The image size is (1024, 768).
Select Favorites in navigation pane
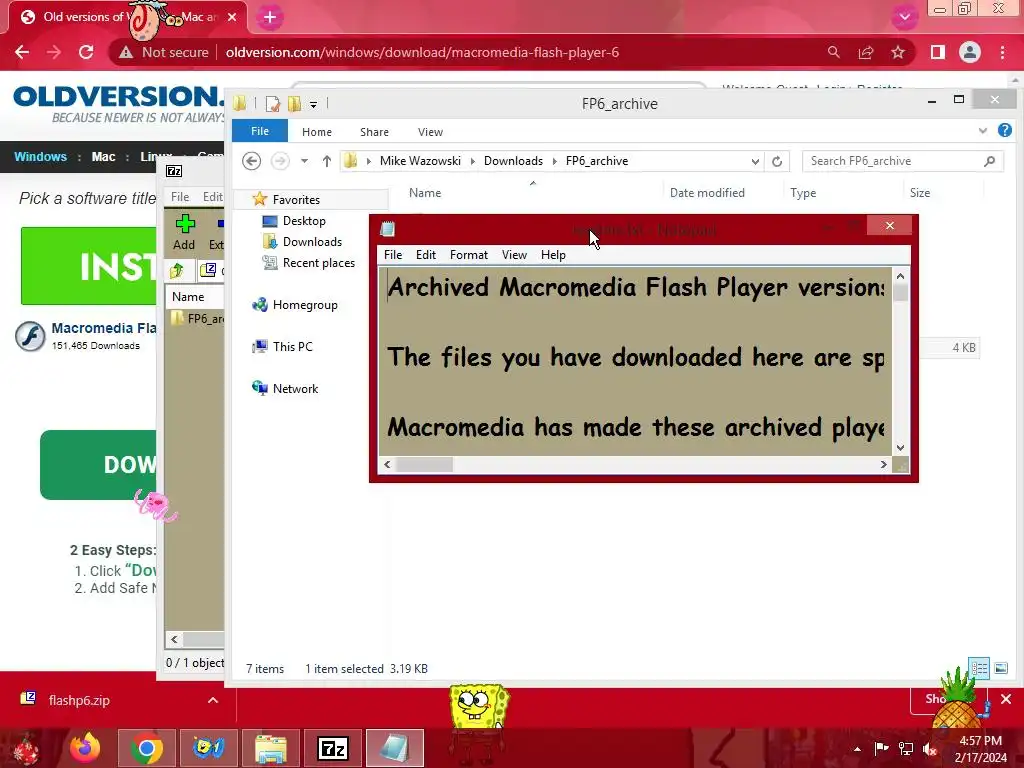click(296, 200)
